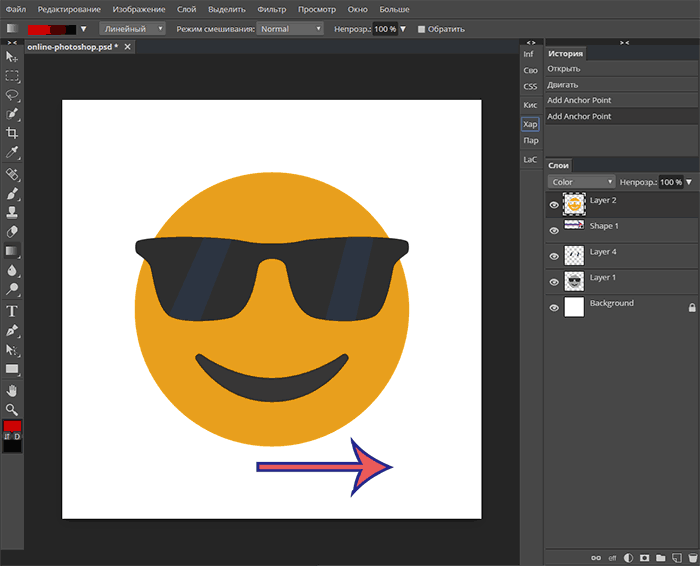This screenshot has height=566, width=700.
Task: Open the Пар paragraph panel
Action: 531,140
